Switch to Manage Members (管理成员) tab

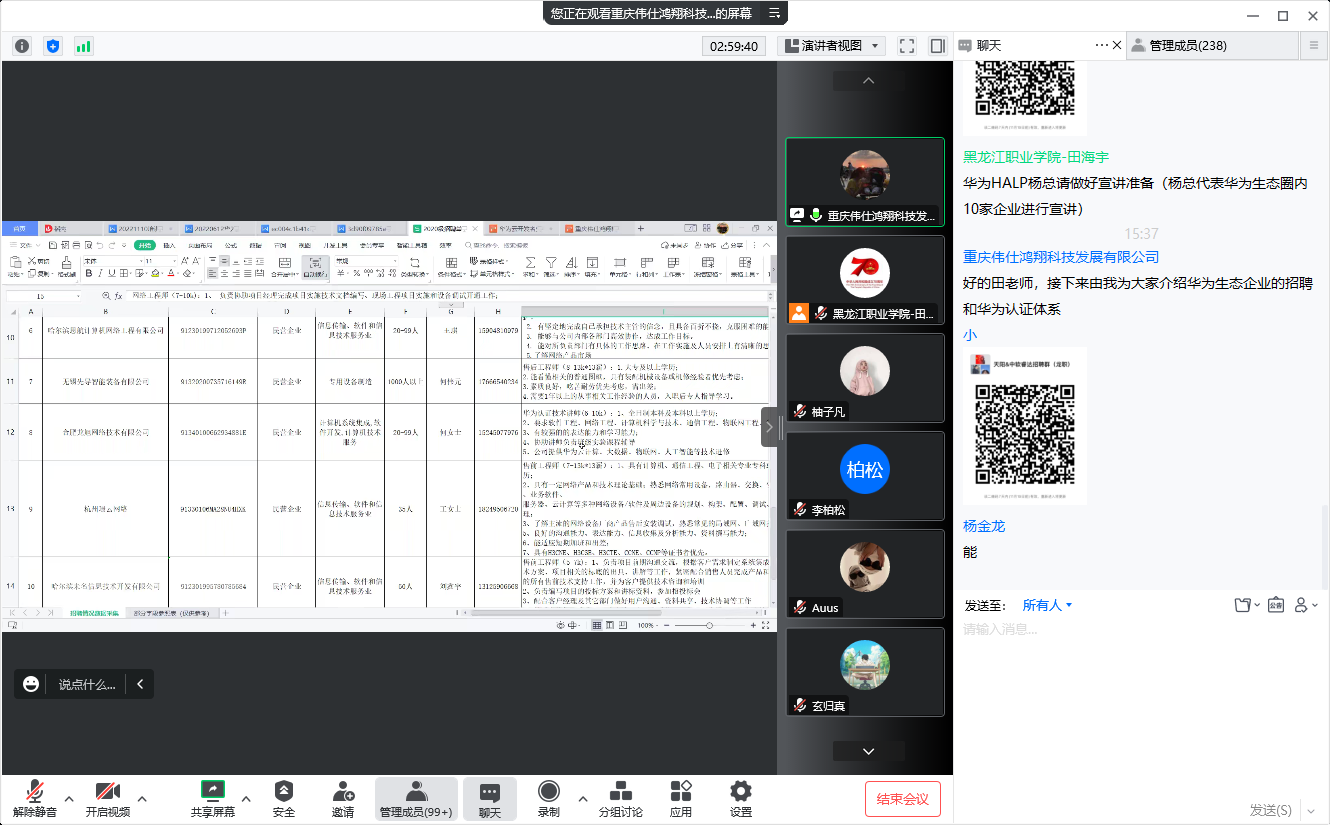[x=1187, y=45]
